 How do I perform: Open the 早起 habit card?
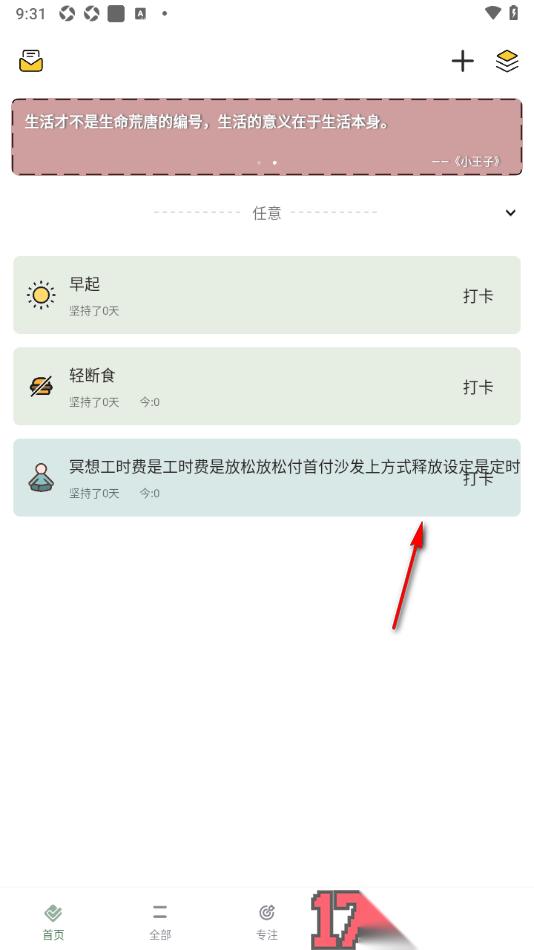pyautogui.click(x=267, y=295)
